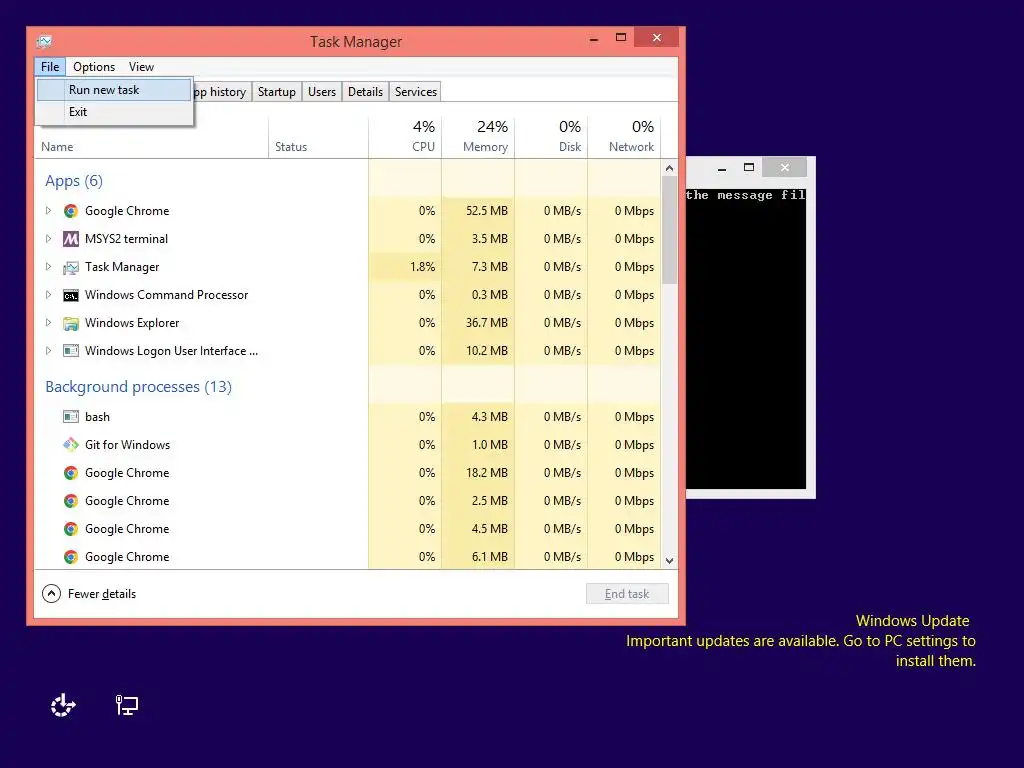Maximize the command prompt window
This screenshot has height=768, width=1024.
click(748, 168)
